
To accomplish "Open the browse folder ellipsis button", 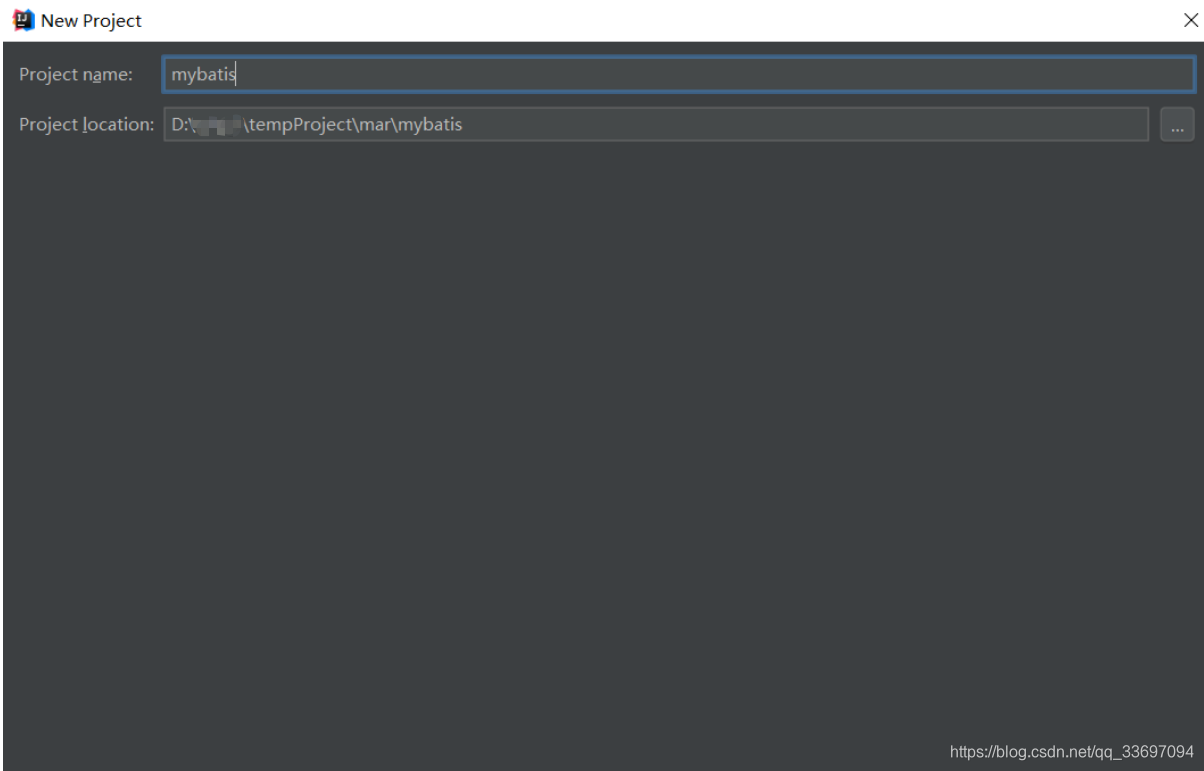I will 1177,125.
